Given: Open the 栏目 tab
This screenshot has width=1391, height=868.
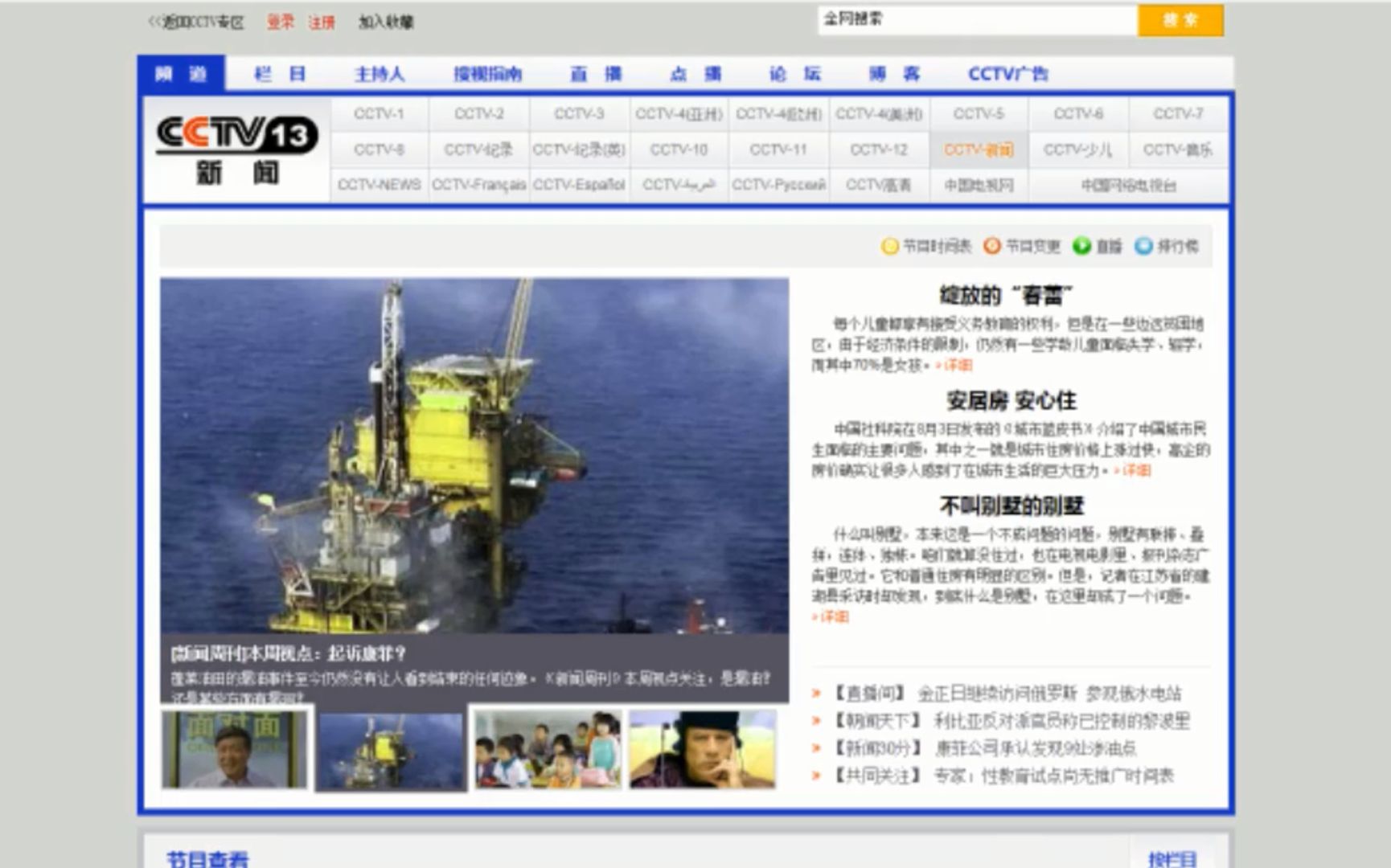Looking at the screenshot, I should [x=281, y=74].
